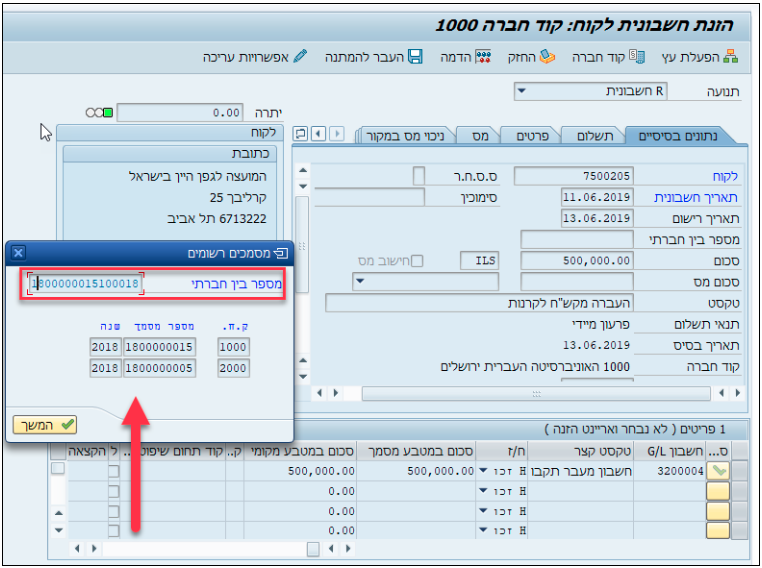Toggle the ל checkbox on fourth item row

pos(113,531)
